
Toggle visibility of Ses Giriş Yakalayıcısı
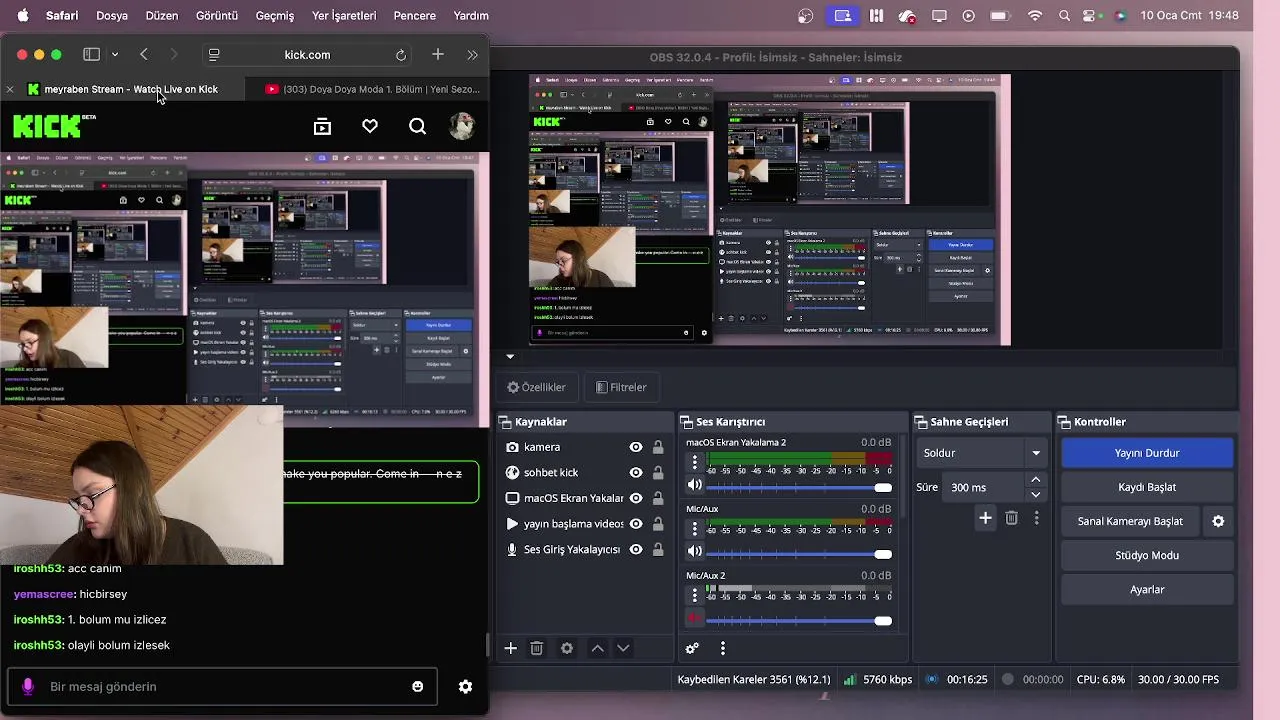coord(635,549)
